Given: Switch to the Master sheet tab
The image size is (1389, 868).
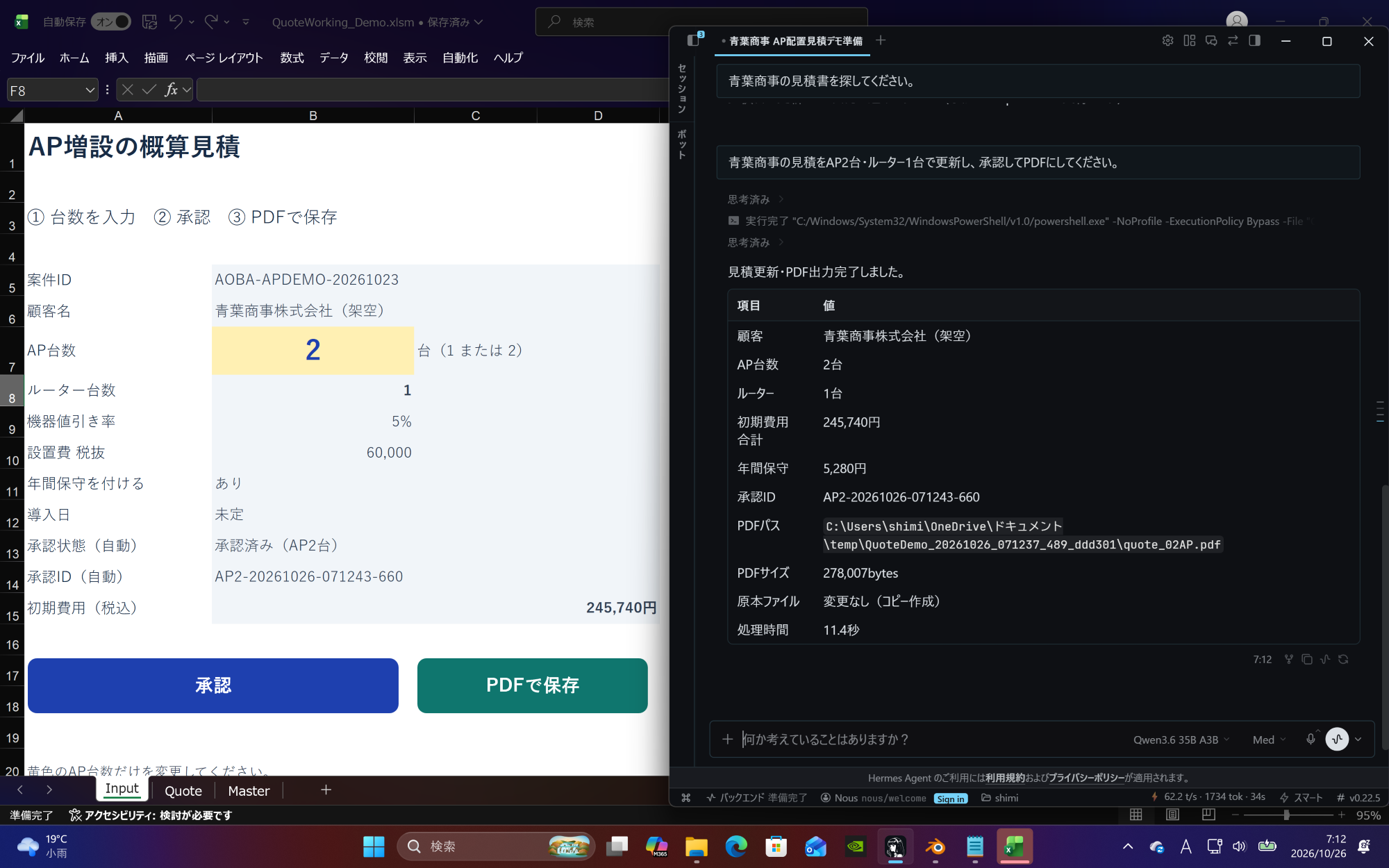Looking at the screenshot, I should pos(249,791).
